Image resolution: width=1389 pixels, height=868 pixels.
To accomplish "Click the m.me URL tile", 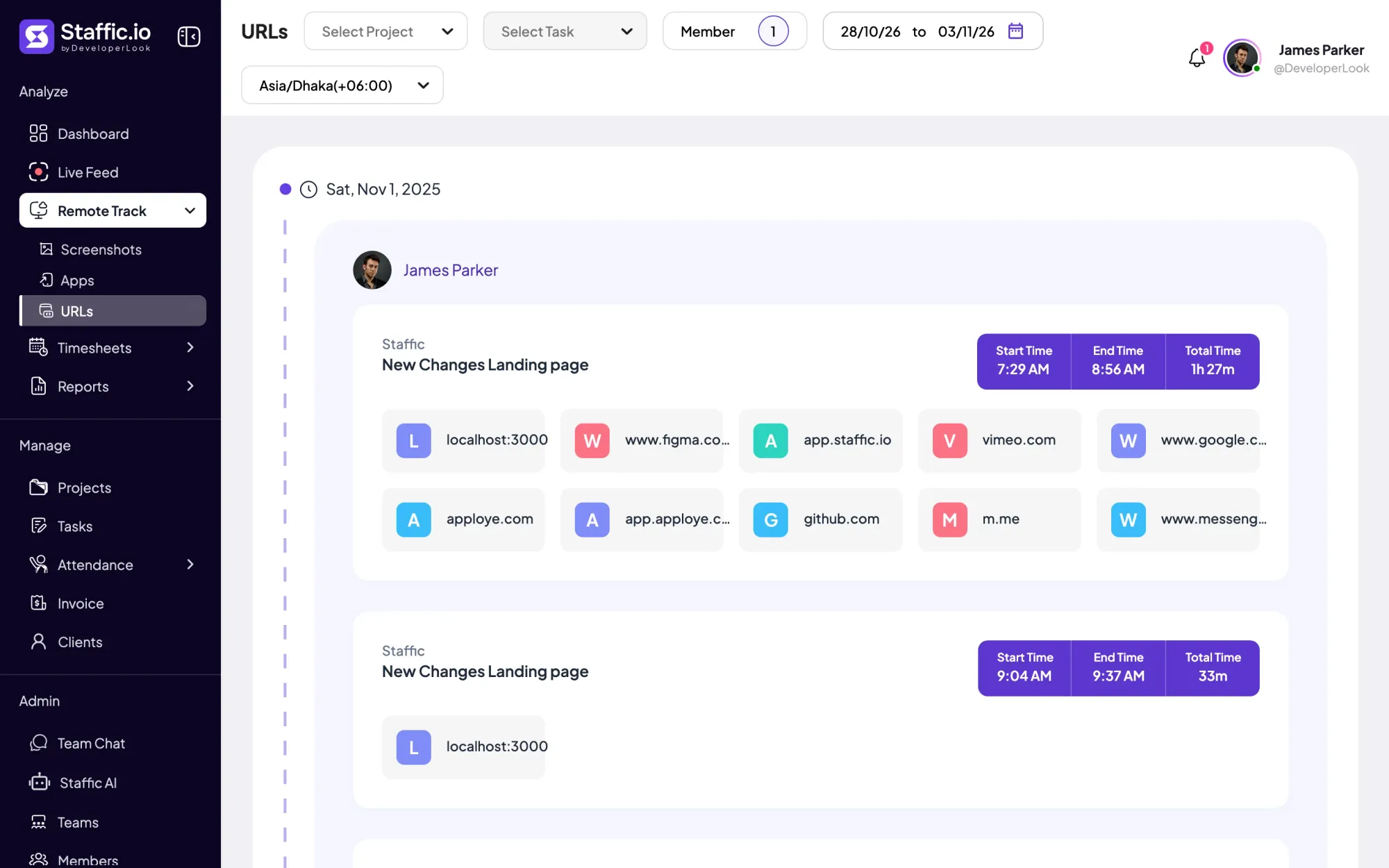I will 999,519.
